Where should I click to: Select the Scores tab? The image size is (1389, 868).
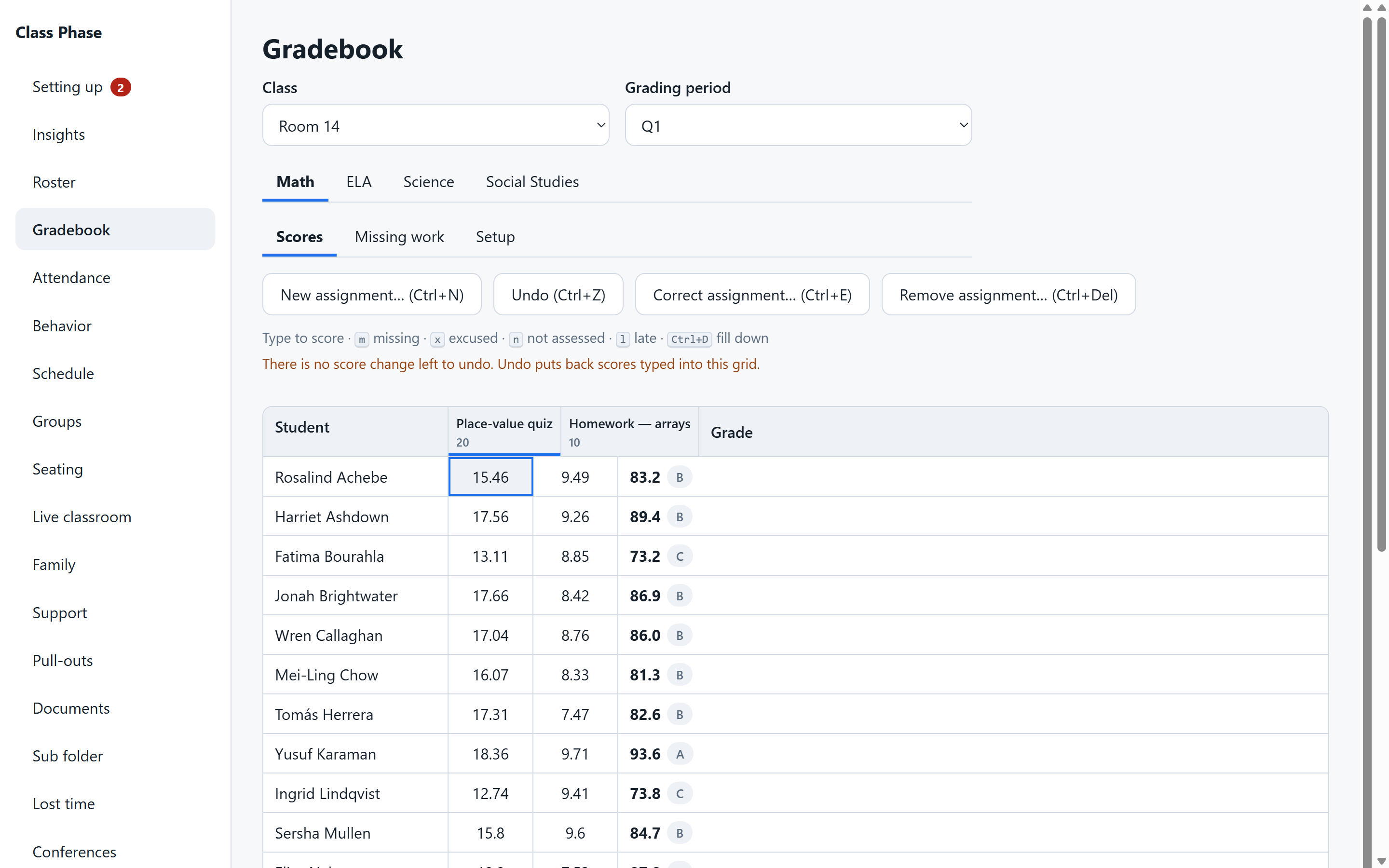pos(299,237)
